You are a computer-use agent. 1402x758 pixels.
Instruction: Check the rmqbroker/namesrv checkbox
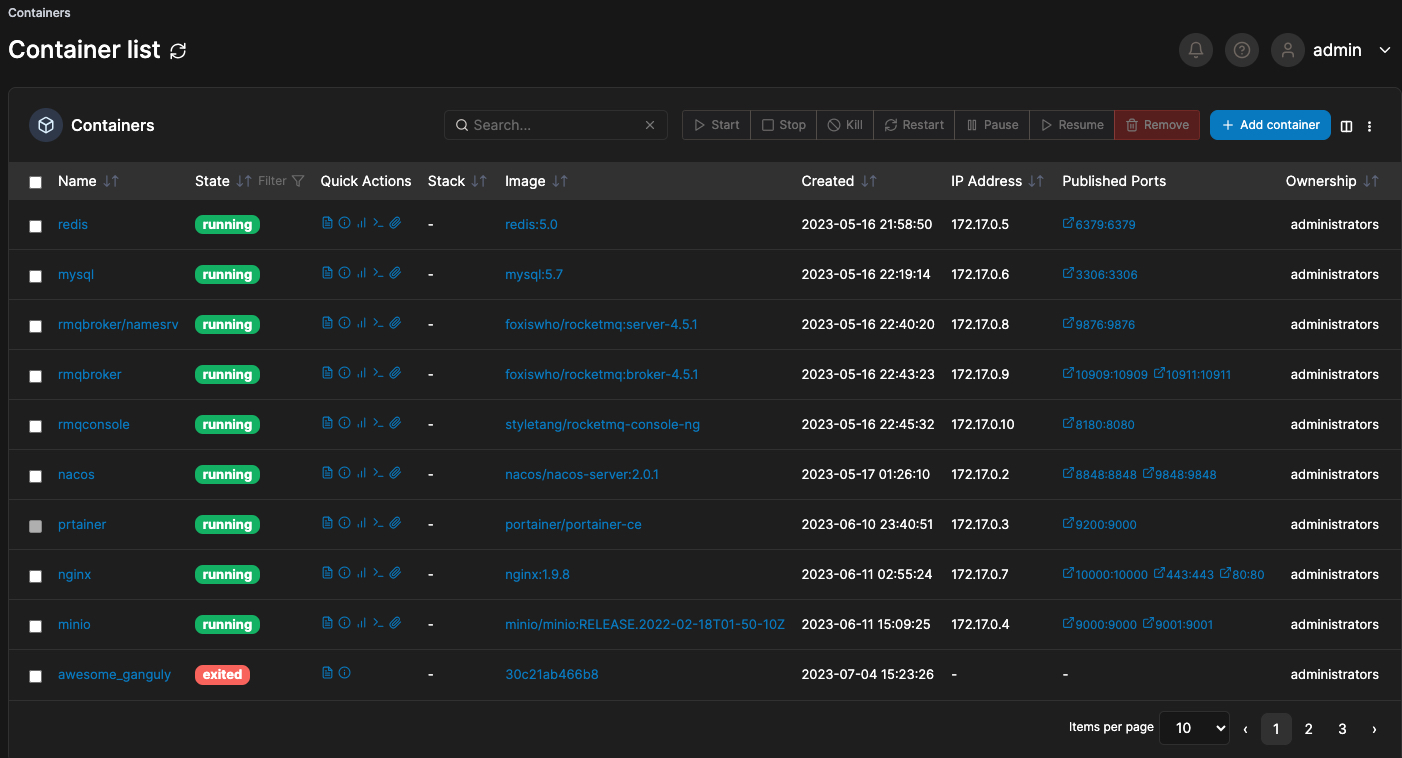click(x=36, y=326)
